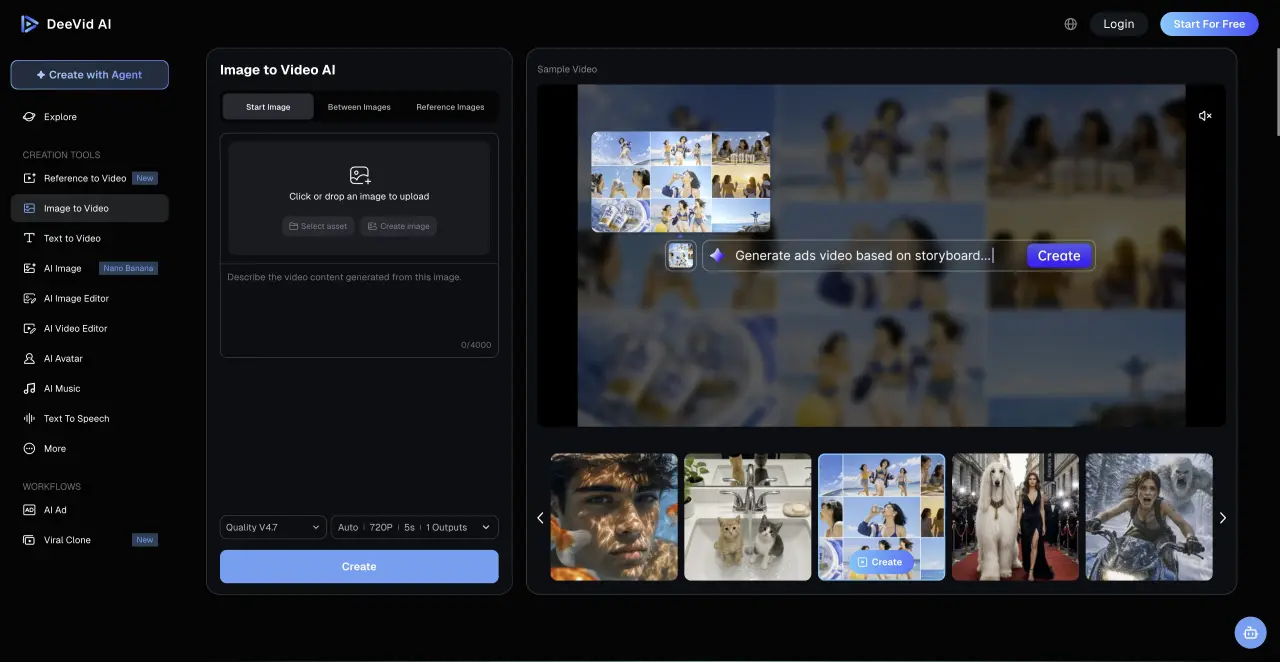The height and width of the screenshot is (662, 1280).
Task: Switch to the Between Images tab
Action: point(359,107)
